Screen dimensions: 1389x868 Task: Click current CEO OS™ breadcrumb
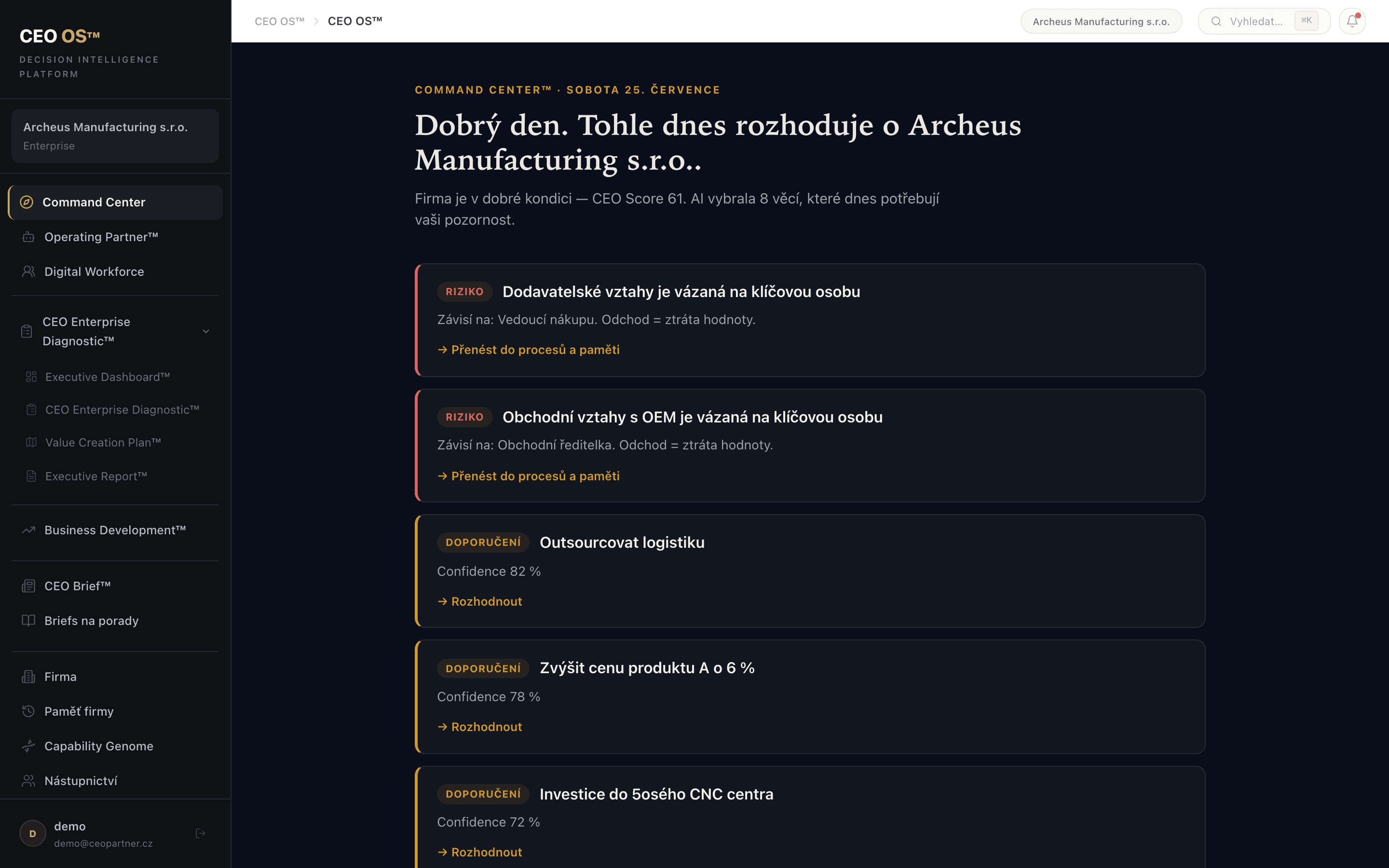click(x=354, y=21)
